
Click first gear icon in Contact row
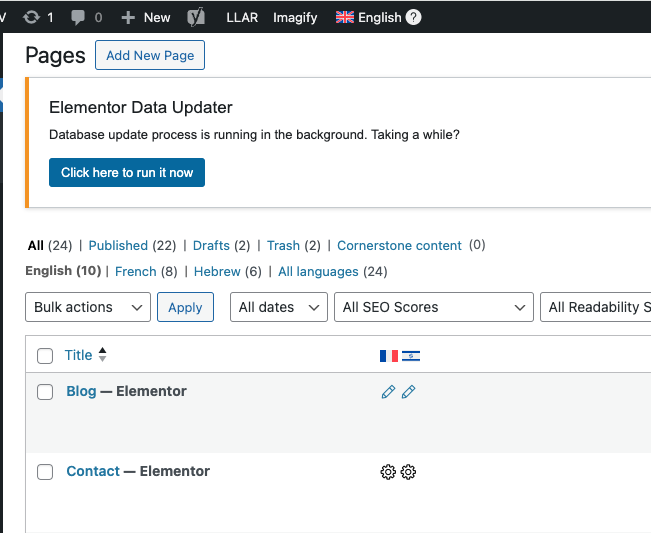point(388,472)
